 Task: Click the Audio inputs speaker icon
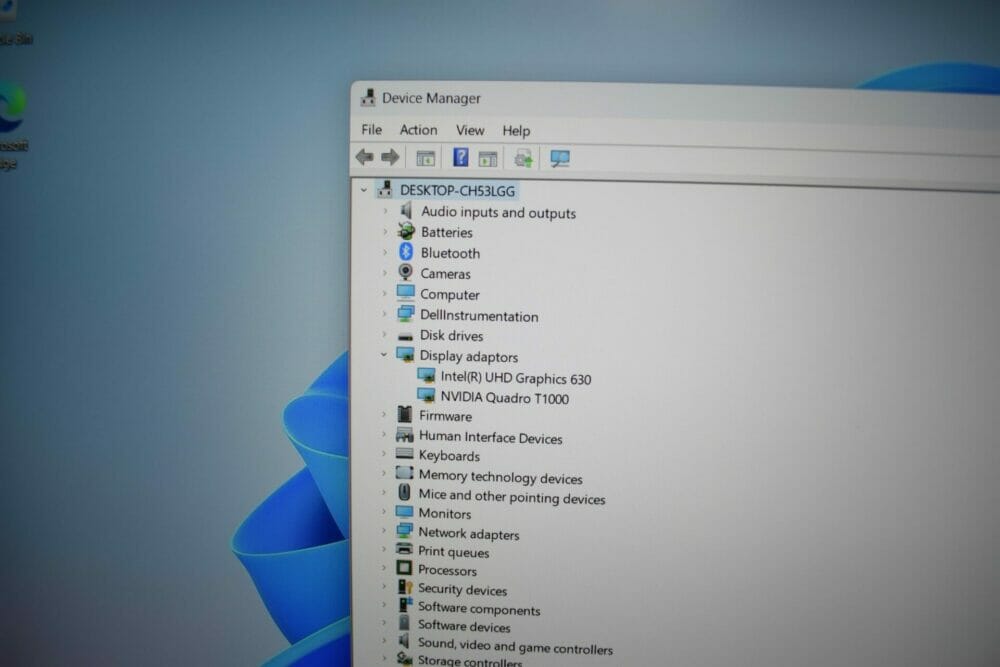[406, 210]
